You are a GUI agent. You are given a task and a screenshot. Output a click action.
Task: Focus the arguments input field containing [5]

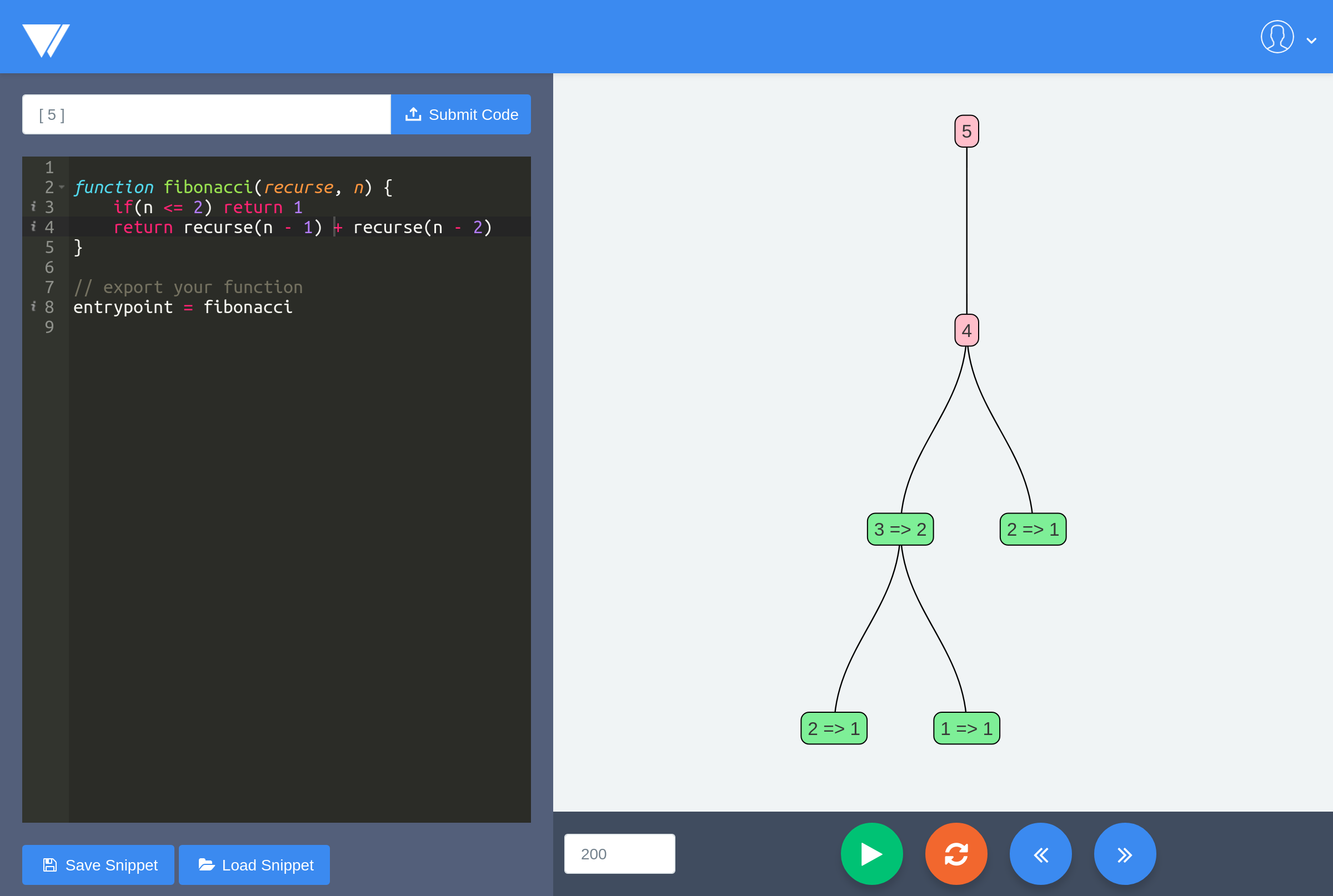(x=206, y=114)
